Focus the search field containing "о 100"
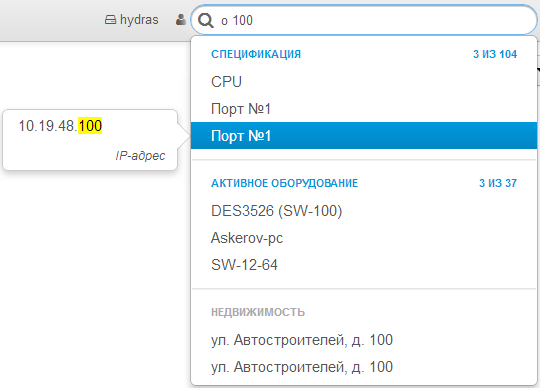This screenshot has height=388, width=540. pyautogui.click(x=364, y=20)
